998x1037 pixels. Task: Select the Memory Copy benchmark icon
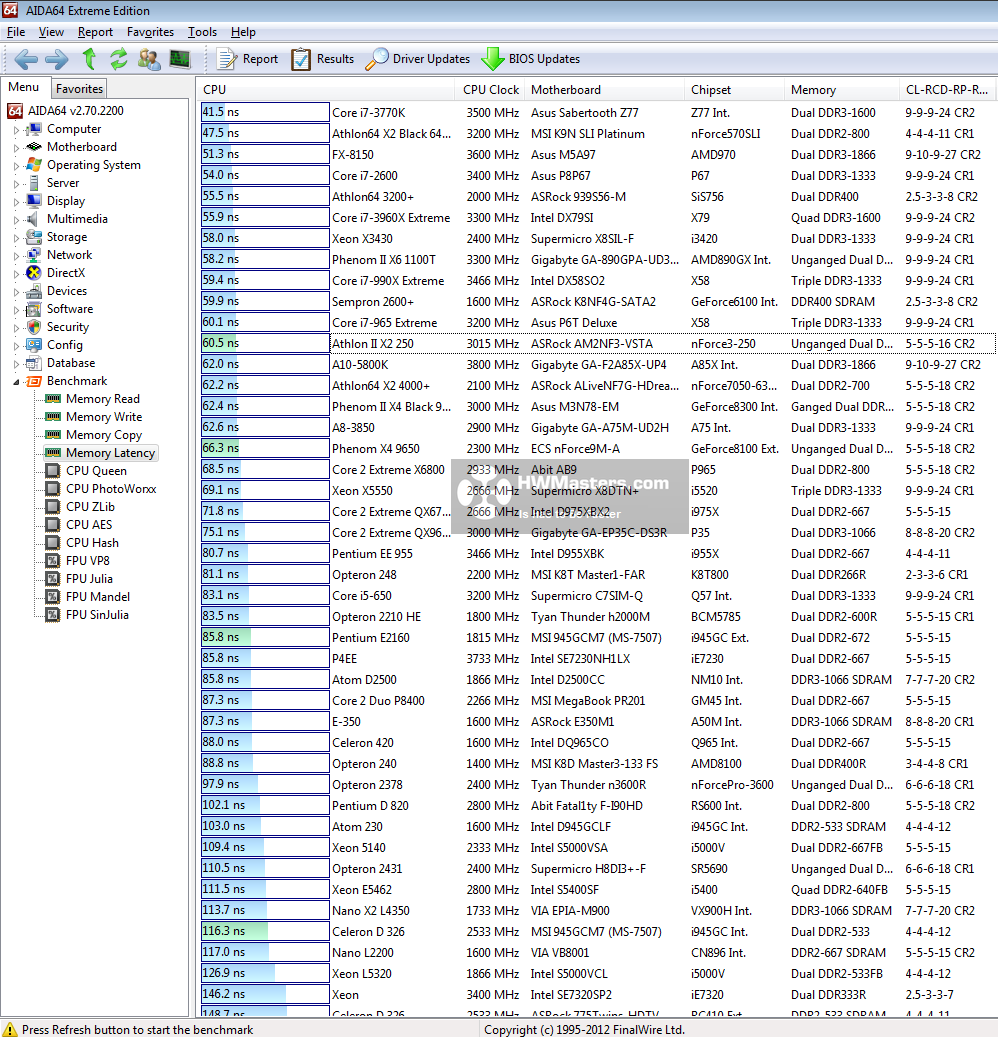pos(53,435)
